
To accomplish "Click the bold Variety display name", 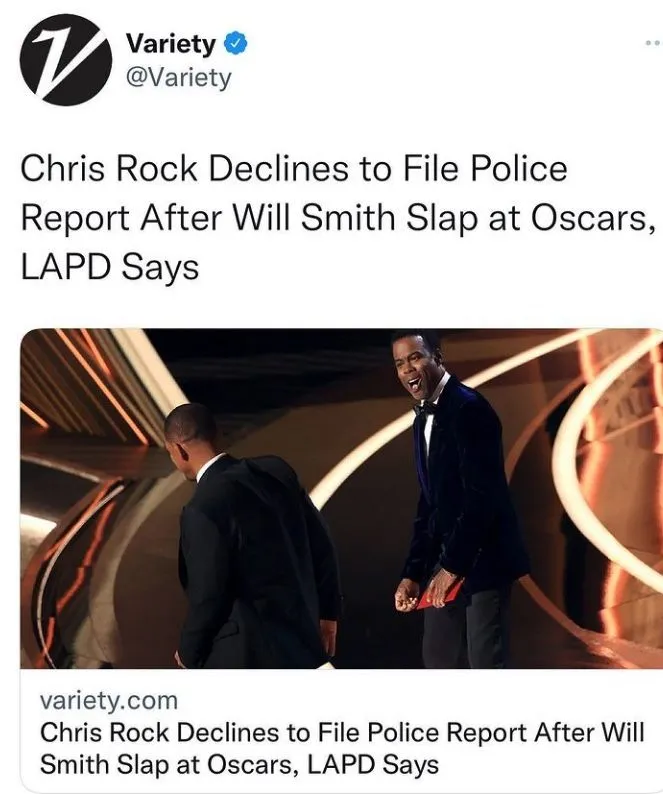I will pyautogui.click(x=171, y=44).
